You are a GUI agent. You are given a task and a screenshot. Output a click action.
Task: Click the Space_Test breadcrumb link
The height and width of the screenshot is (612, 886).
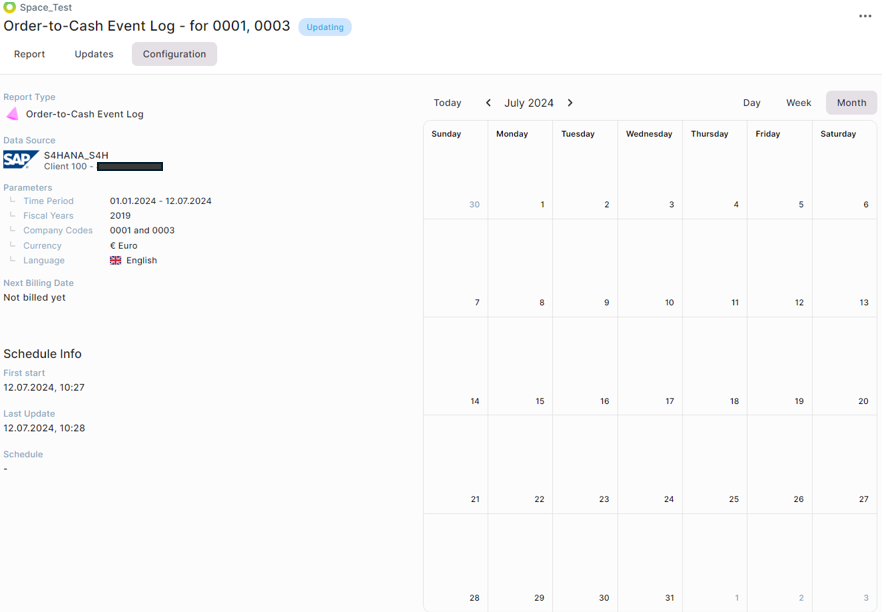(44, 7)
